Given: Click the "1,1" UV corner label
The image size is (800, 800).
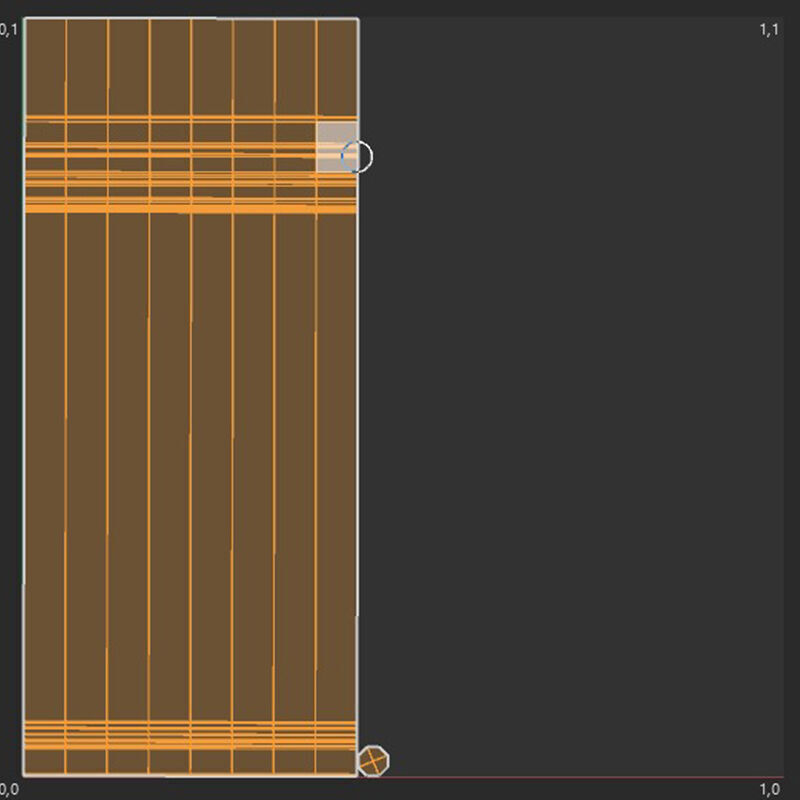Looking at the screenshot, I should click(x=769, y=30).
